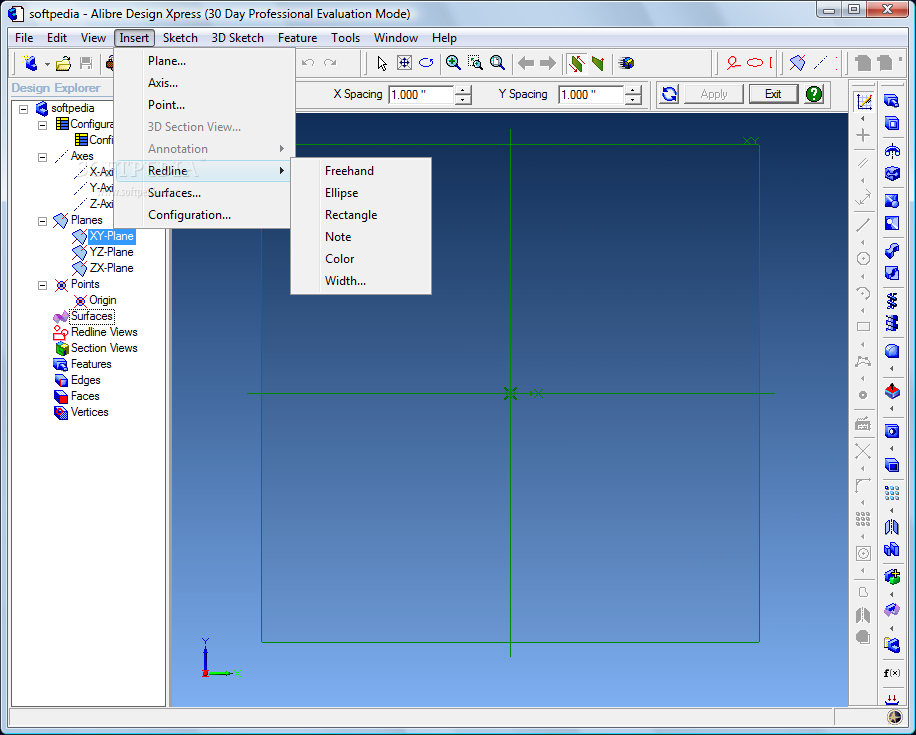Click the Previous view left arrow
This screenshot has width=916, height=735.
(526, 63)
